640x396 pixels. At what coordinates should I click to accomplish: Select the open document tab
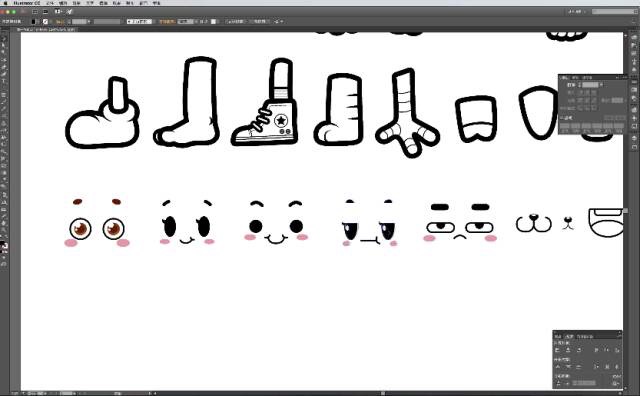[x=46, y=29]
